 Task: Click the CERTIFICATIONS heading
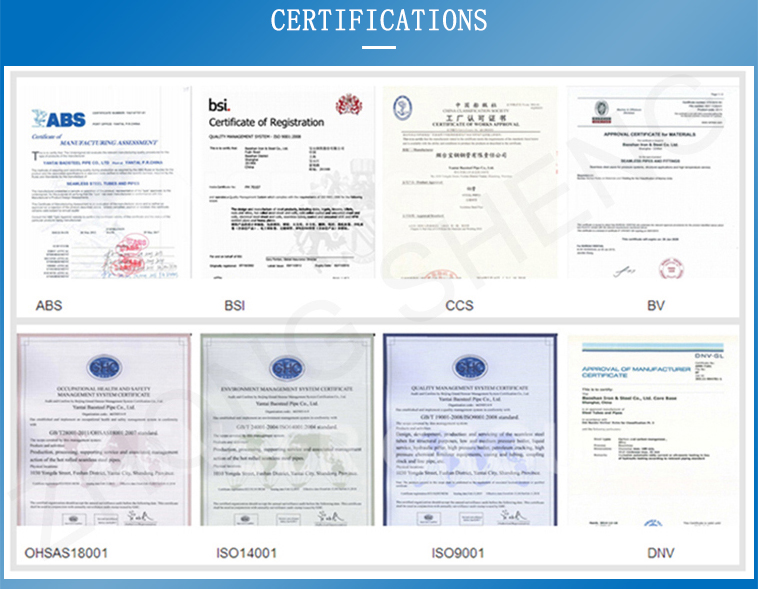(x=379, y=20)
